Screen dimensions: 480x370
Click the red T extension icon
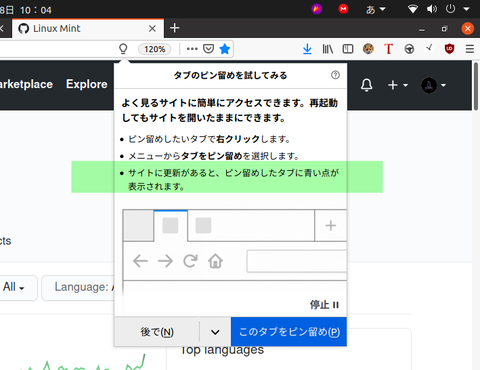coord(388,49)
